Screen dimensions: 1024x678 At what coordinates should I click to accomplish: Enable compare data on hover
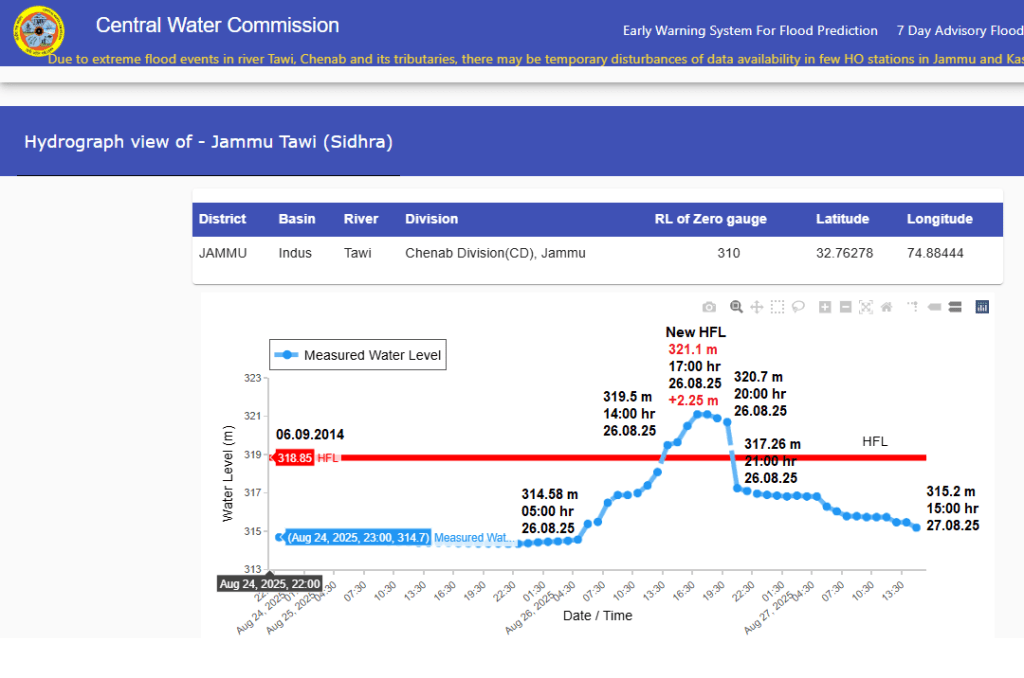[x=954, y=307]
